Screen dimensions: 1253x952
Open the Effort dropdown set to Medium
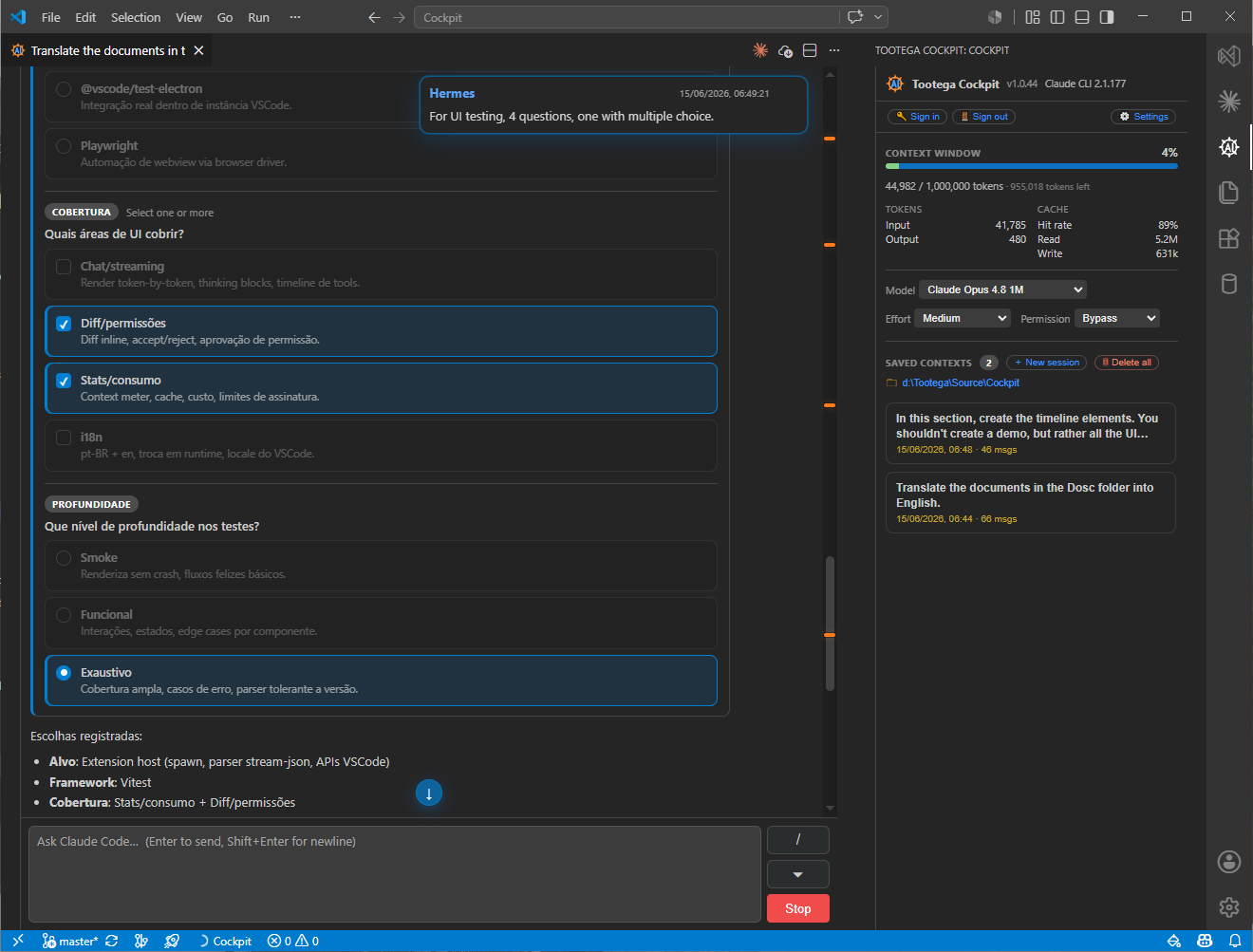(x=963, y=318)
